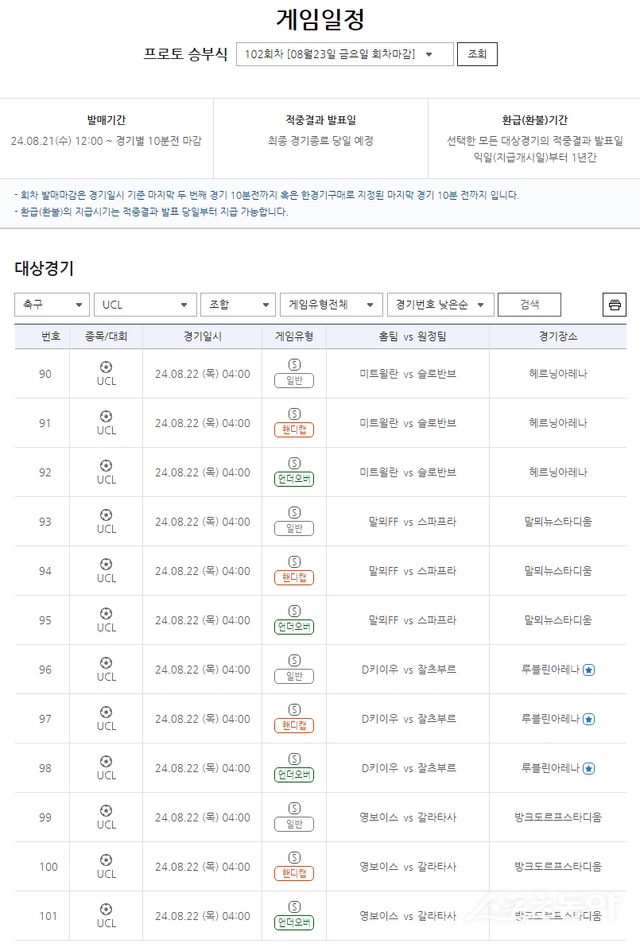Click the 경기일시 column header

203,337
